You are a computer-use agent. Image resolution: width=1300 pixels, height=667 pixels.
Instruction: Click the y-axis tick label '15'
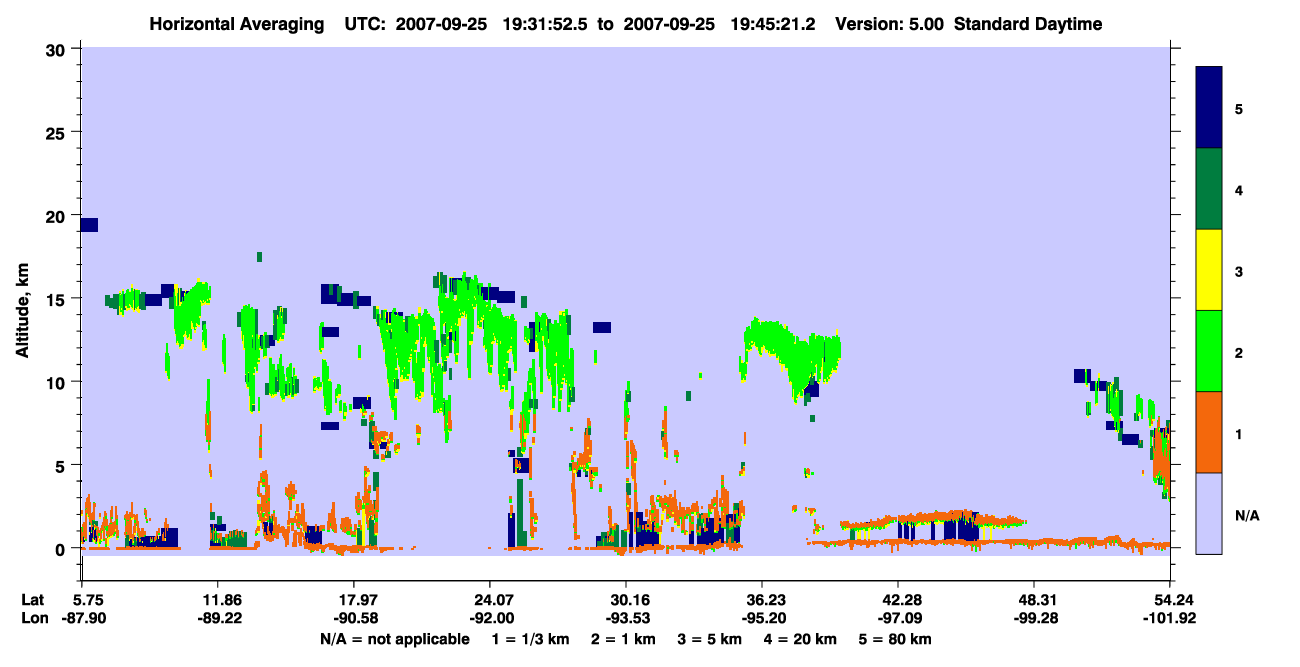[58, 299]
